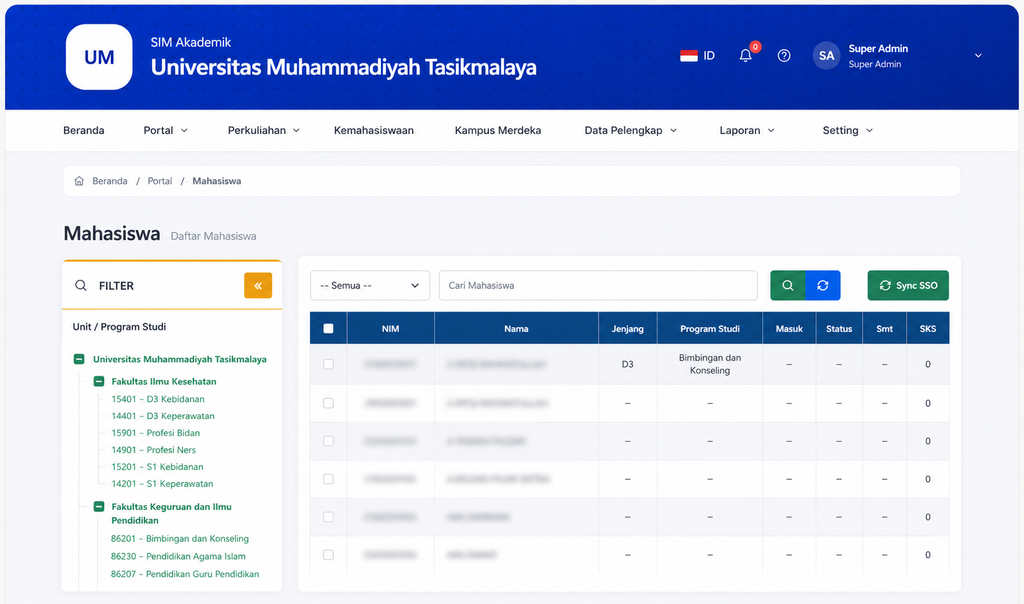This screenshot has width=1024, height=604.
Task: Go to Beranda in the main menu
Action: click(x=84, y=131)
